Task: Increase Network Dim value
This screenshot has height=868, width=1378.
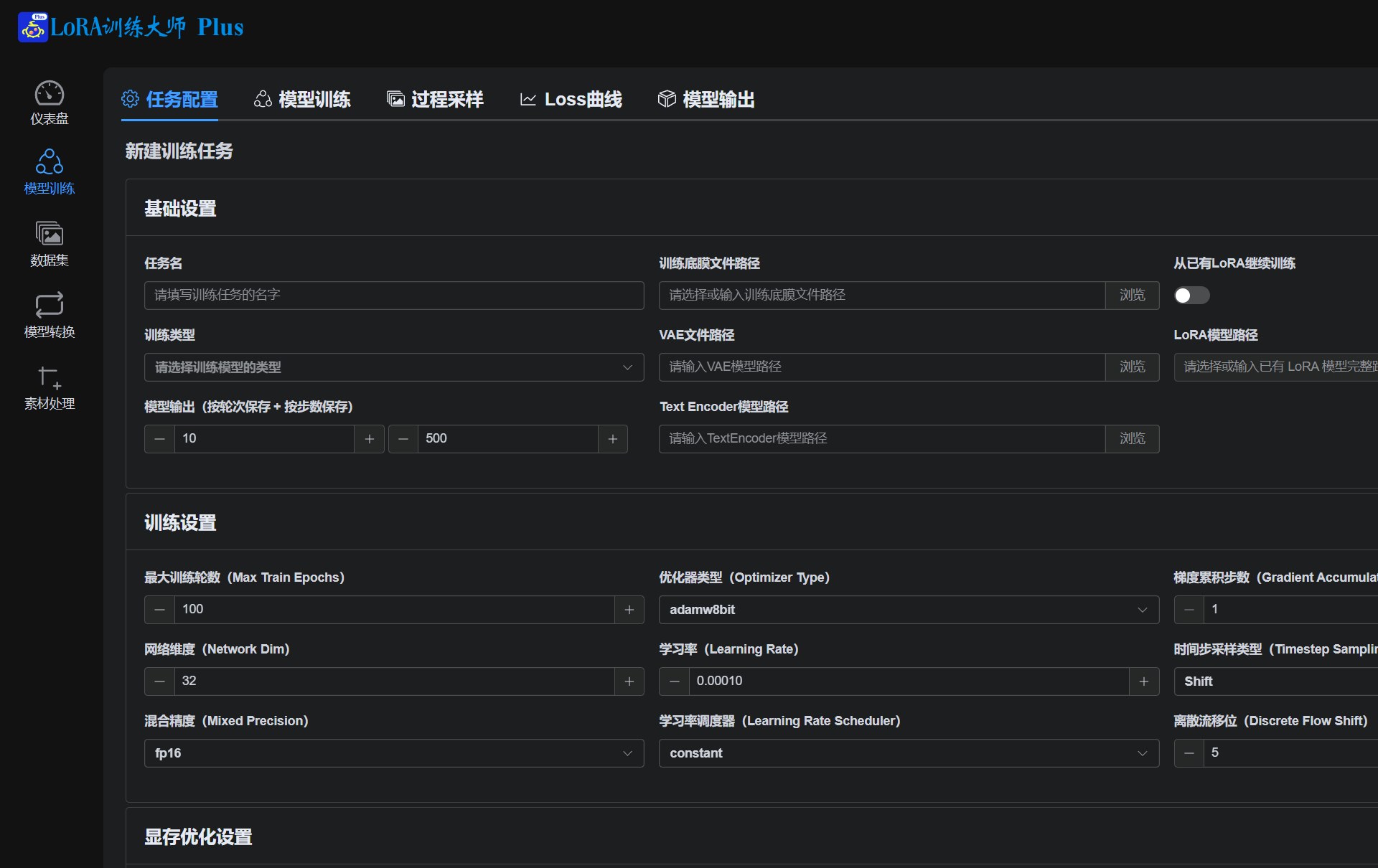Action: (x=629, y=681)
